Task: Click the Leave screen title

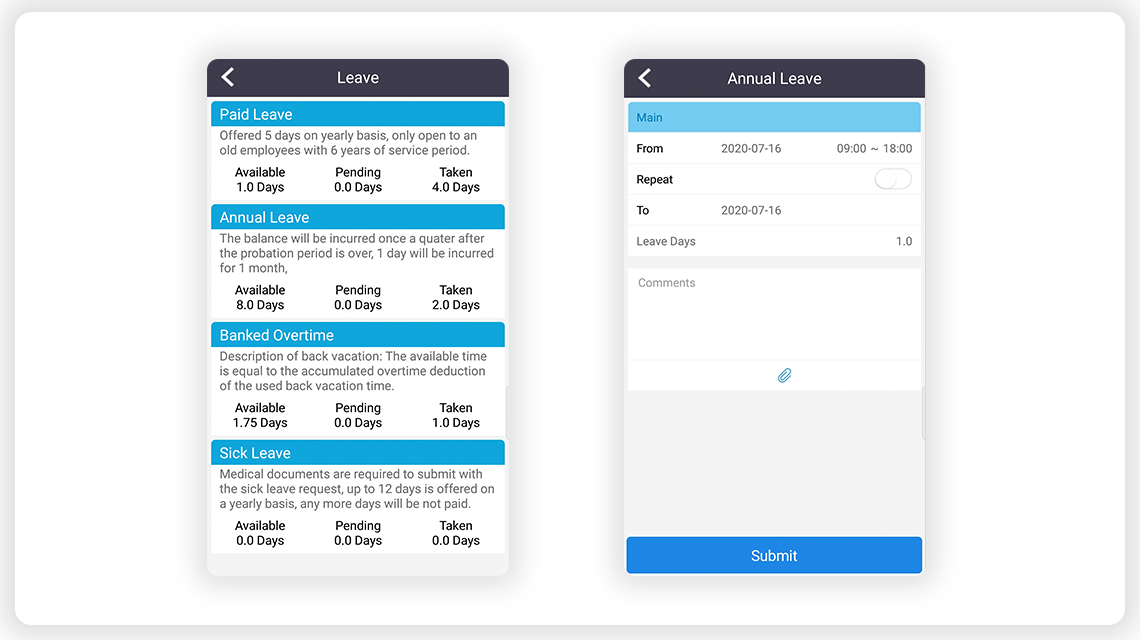Action: (358, 78)
